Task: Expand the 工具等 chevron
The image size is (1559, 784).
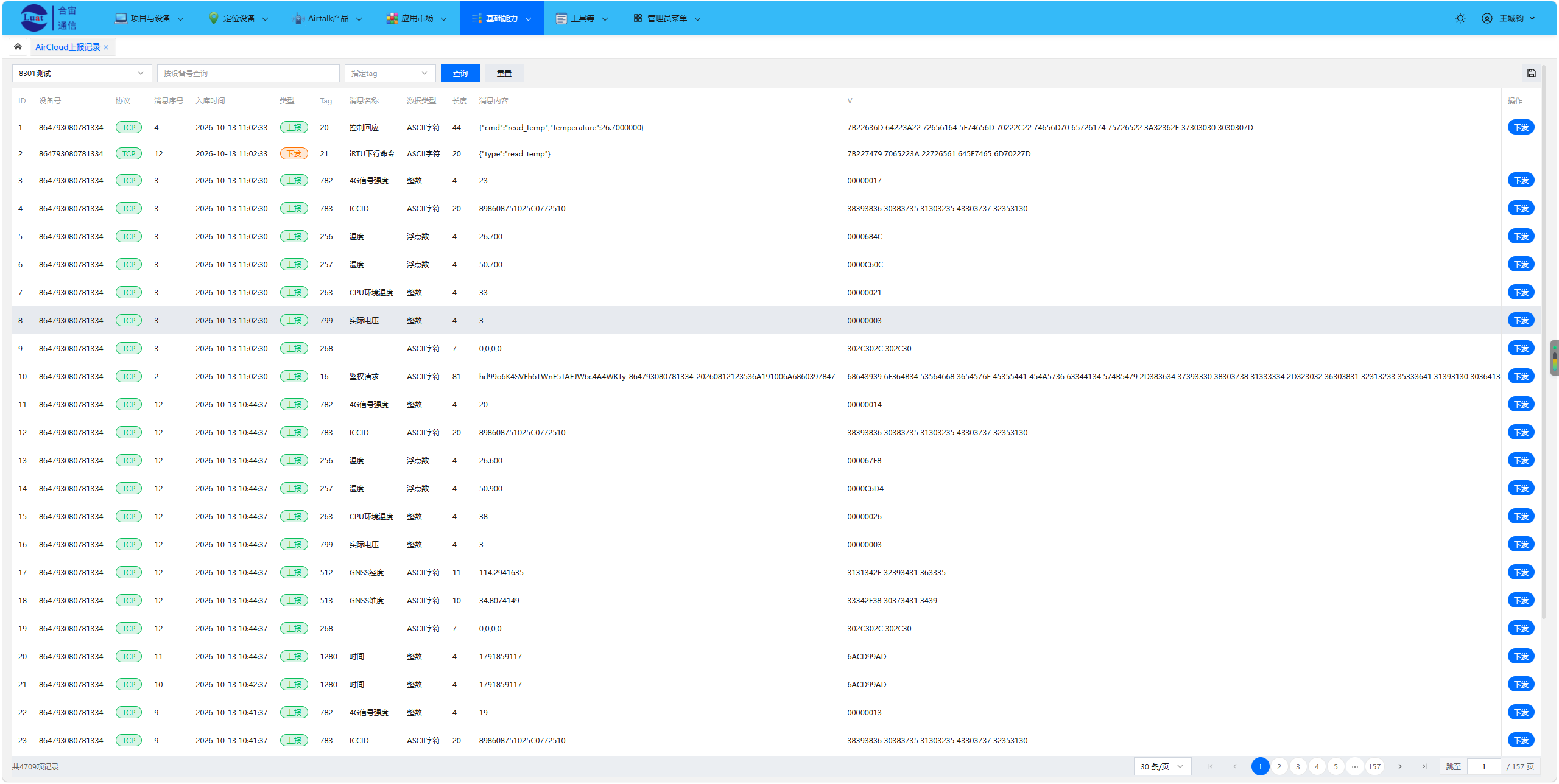Action: click(x=605, y=19)
